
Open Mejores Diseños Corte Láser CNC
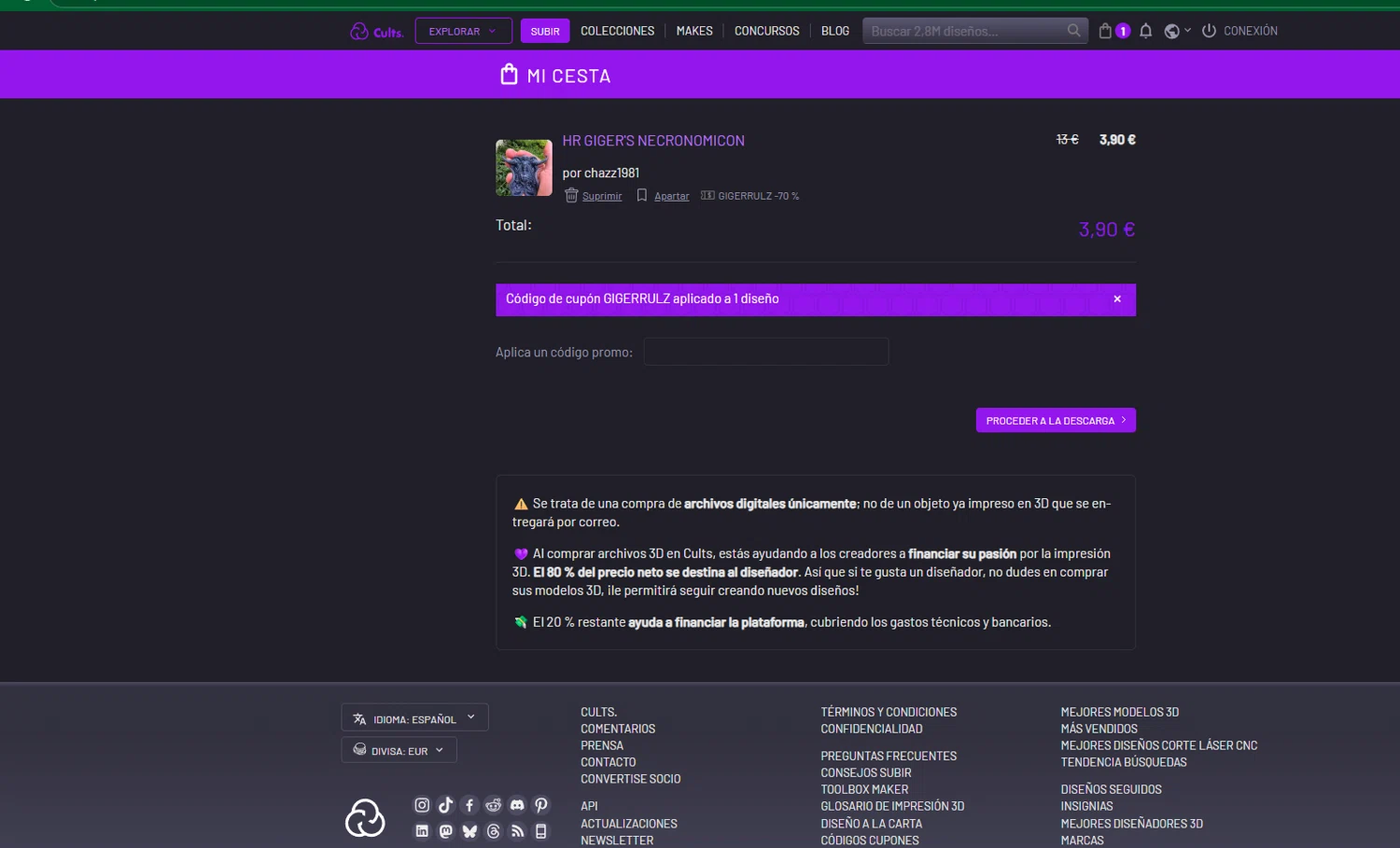pyautogui.click(x=1159, y=745)
